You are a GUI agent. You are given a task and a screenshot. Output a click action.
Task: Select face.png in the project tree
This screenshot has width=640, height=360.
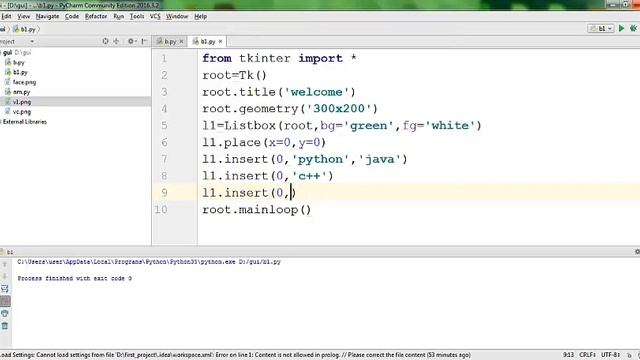[21, 82]
